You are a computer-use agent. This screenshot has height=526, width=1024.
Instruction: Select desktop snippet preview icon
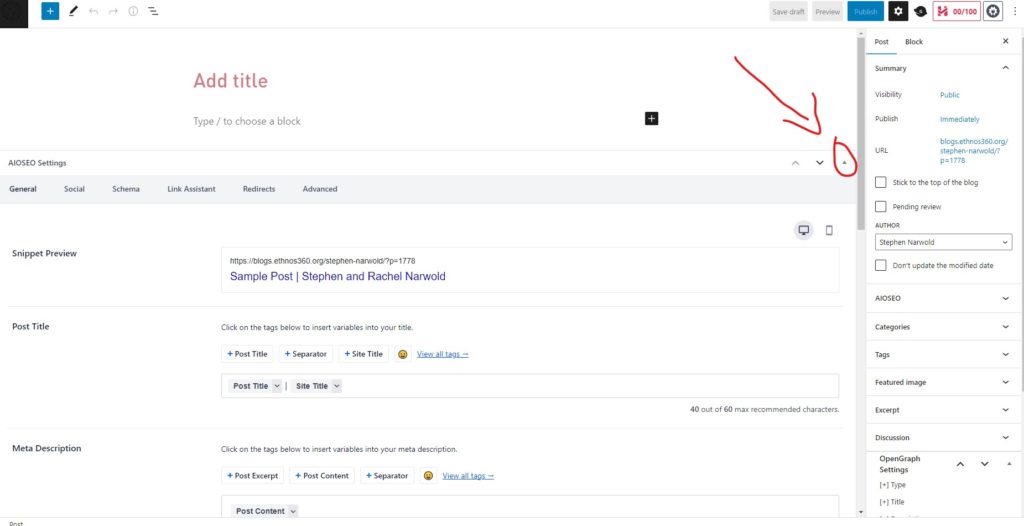[x=803, y=230]
